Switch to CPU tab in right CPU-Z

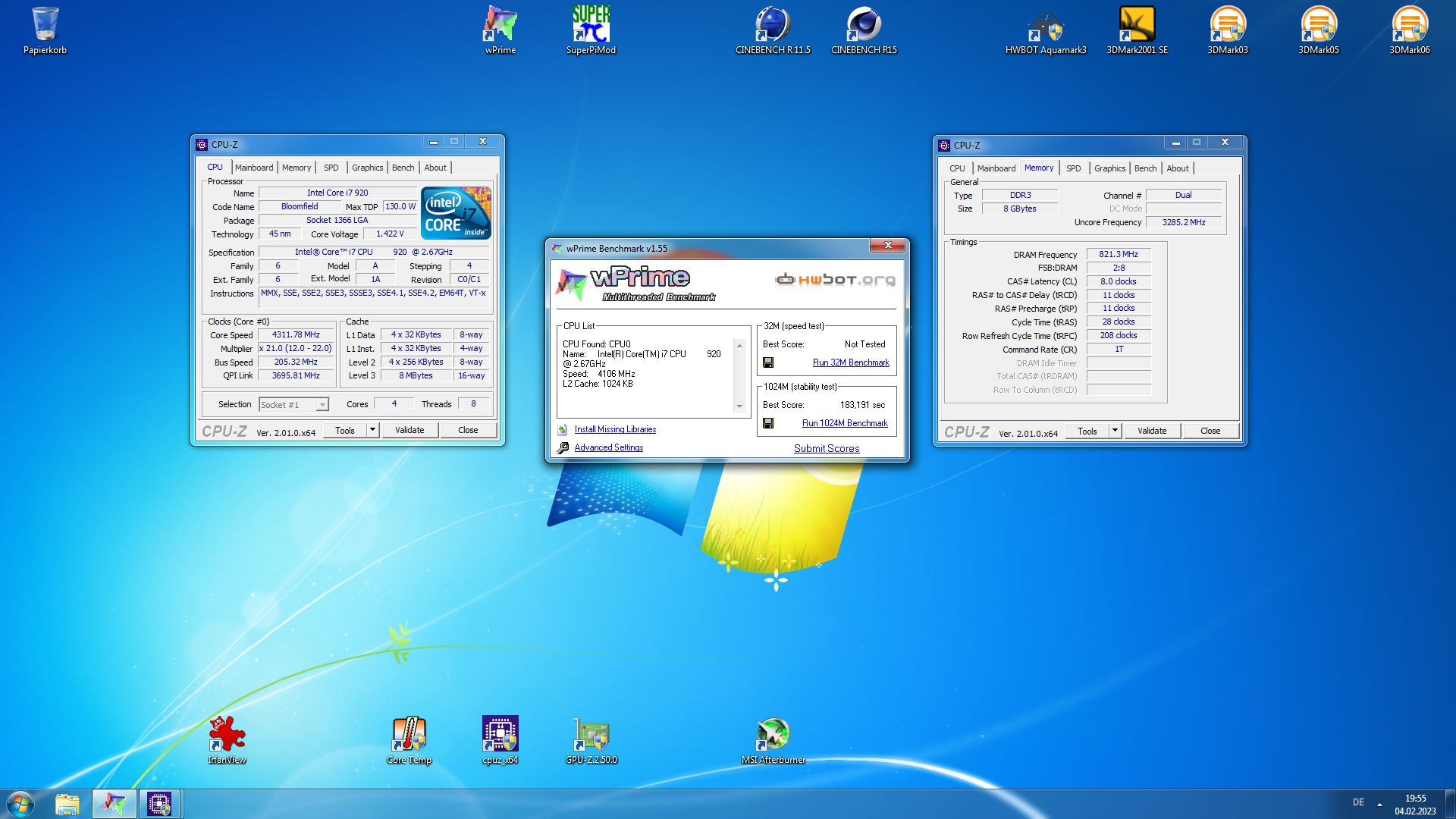957,168
